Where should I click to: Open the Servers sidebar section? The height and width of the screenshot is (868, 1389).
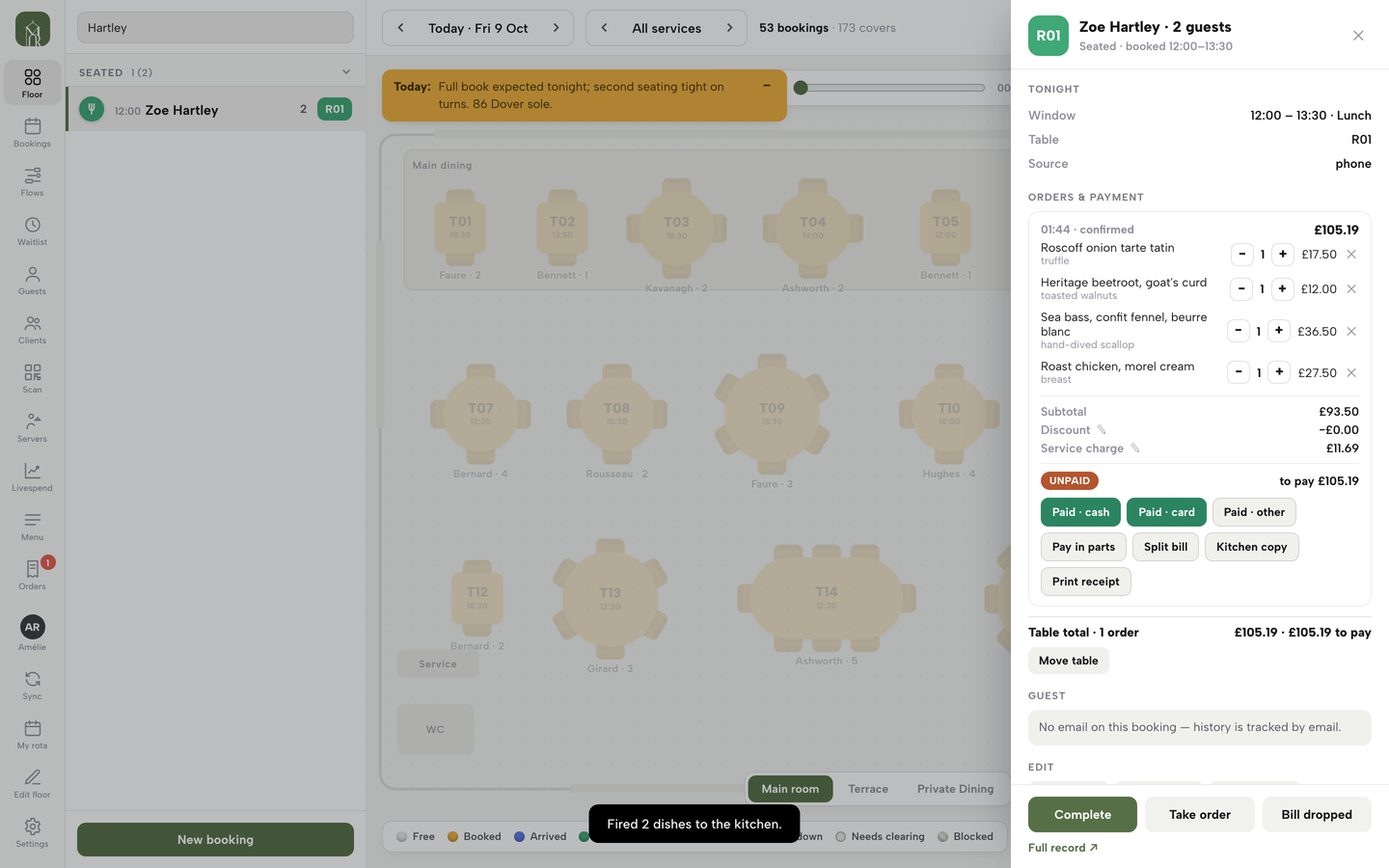32,427
